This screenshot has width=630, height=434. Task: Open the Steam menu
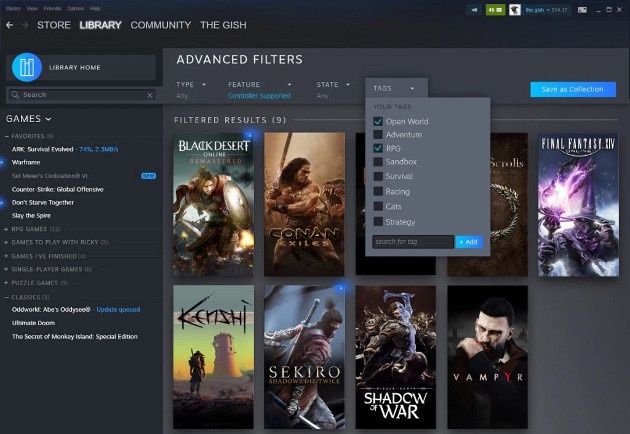13,8
